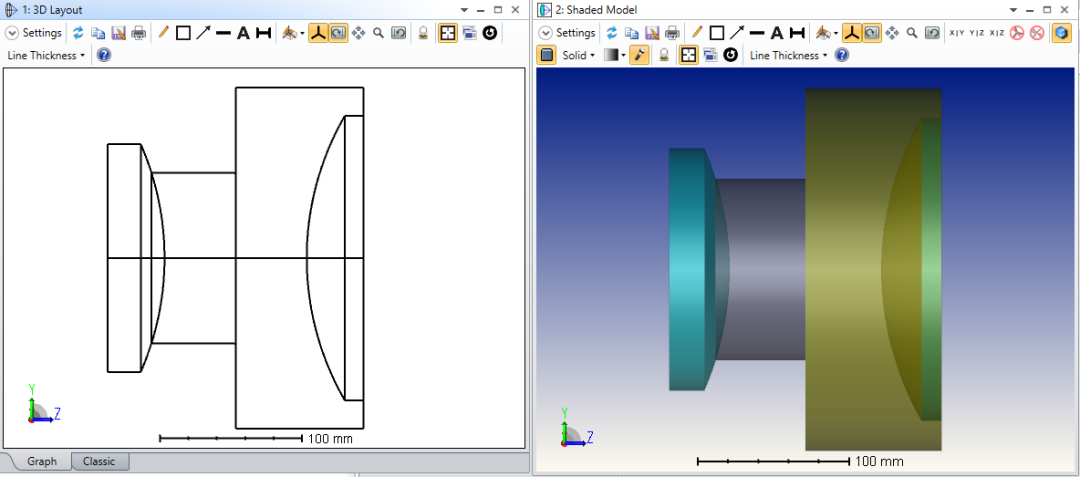Click the refresh icon in 3D Layout toolbar

click(x=78, y=33)
